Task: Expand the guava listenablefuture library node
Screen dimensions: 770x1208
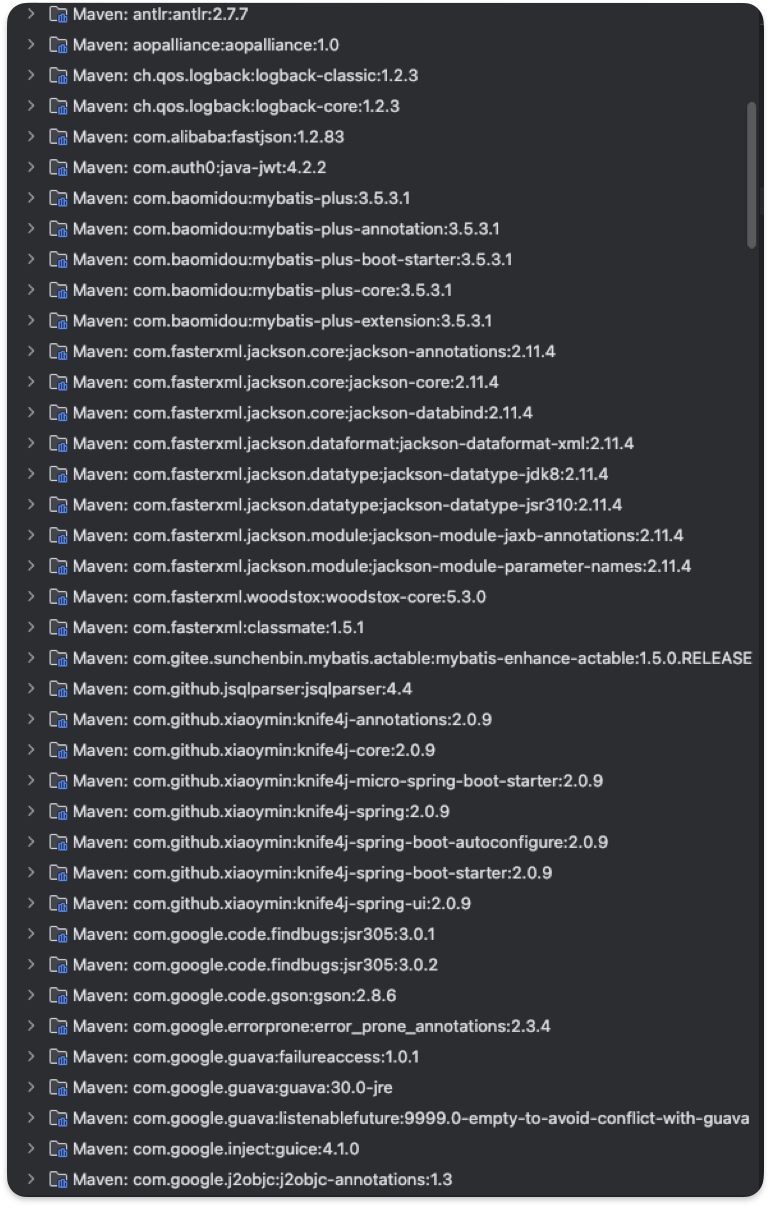Action: (31, 1118)
